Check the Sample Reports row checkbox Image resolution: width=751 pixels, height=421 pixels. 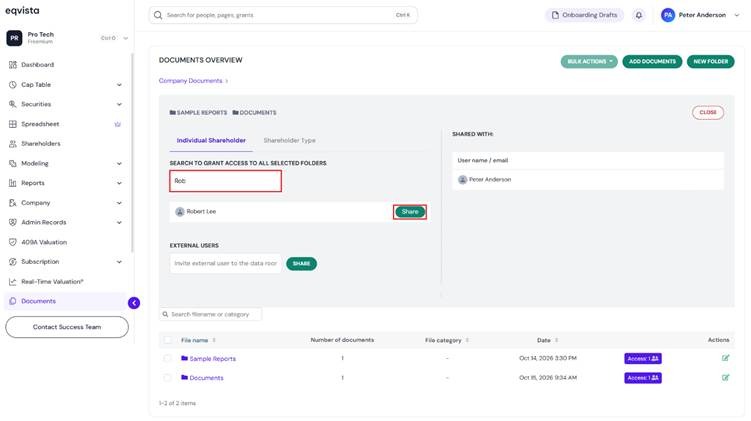pyautogui.click(x=167, y=358)
